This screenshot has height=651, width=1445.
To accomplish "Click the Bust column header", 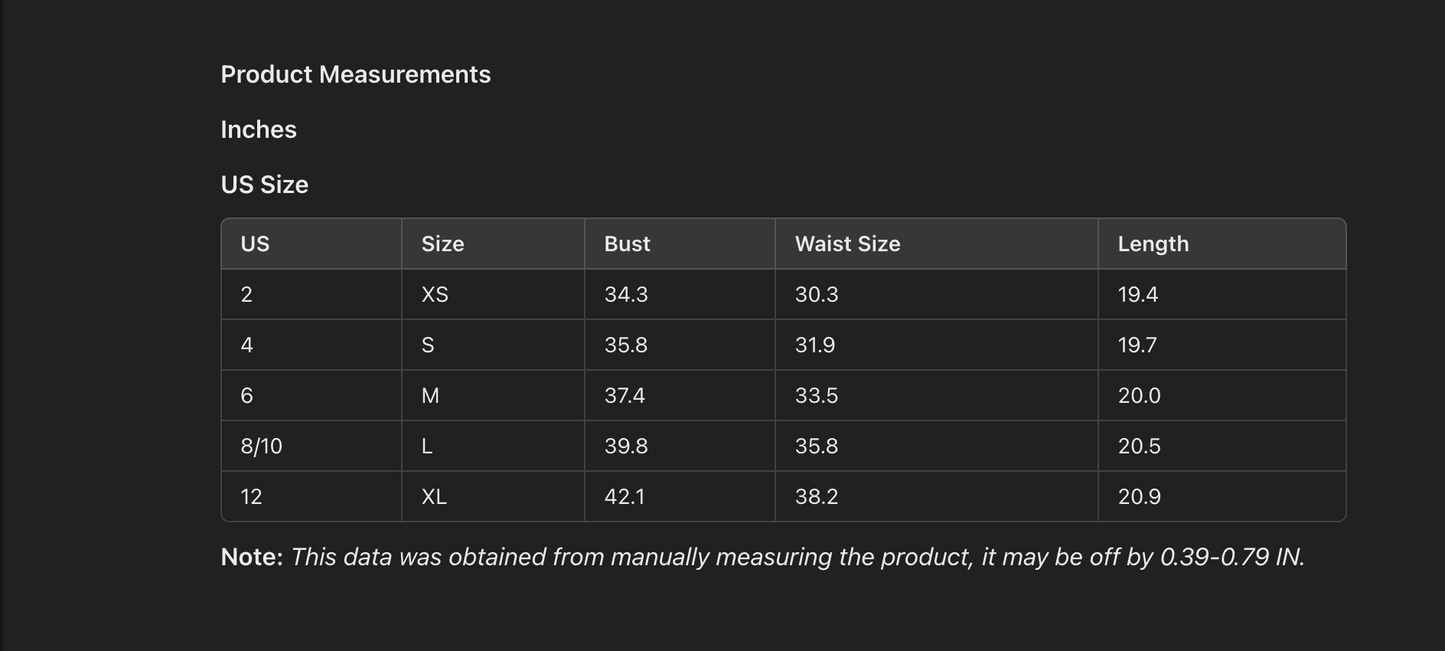I will click(x=627, y=244).
